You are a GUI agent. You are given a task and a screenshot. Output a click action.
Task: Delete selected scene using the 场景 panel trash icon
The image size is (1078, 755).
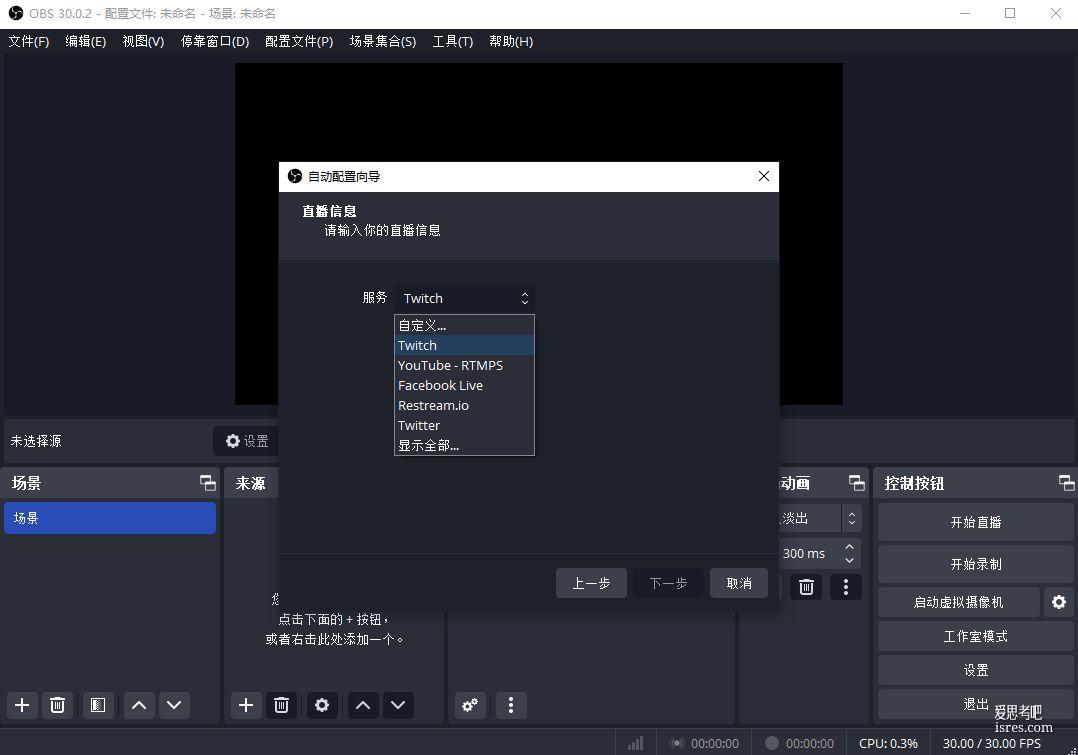pyautogui.click(x=58, y=705)
